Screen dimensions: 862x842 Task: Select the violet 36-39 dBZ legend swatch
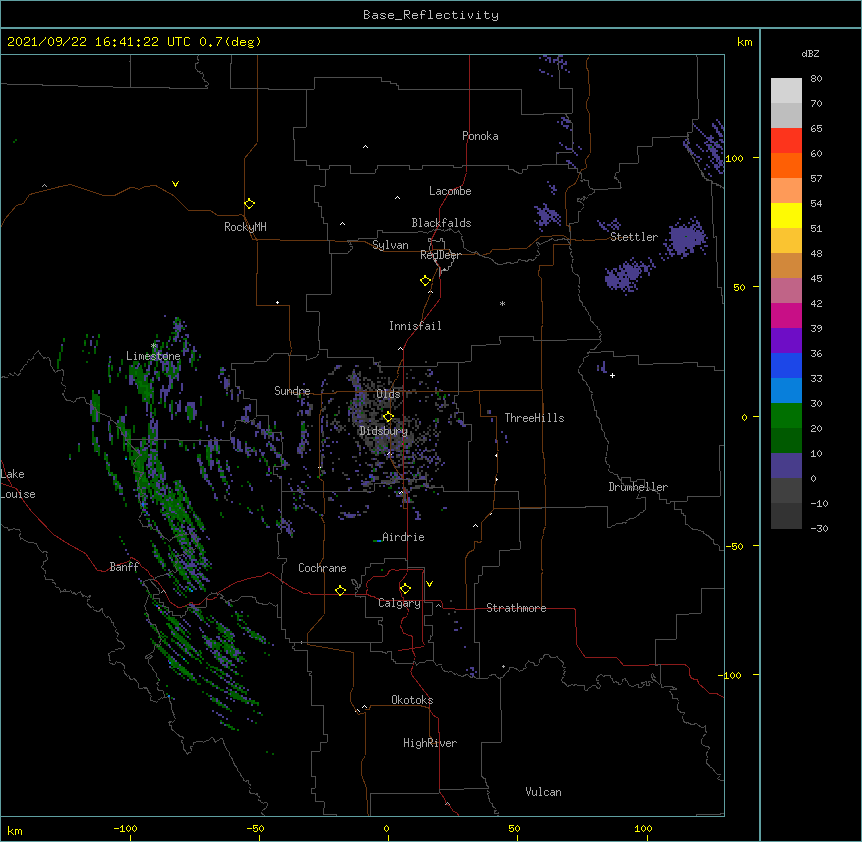[786, 341]
